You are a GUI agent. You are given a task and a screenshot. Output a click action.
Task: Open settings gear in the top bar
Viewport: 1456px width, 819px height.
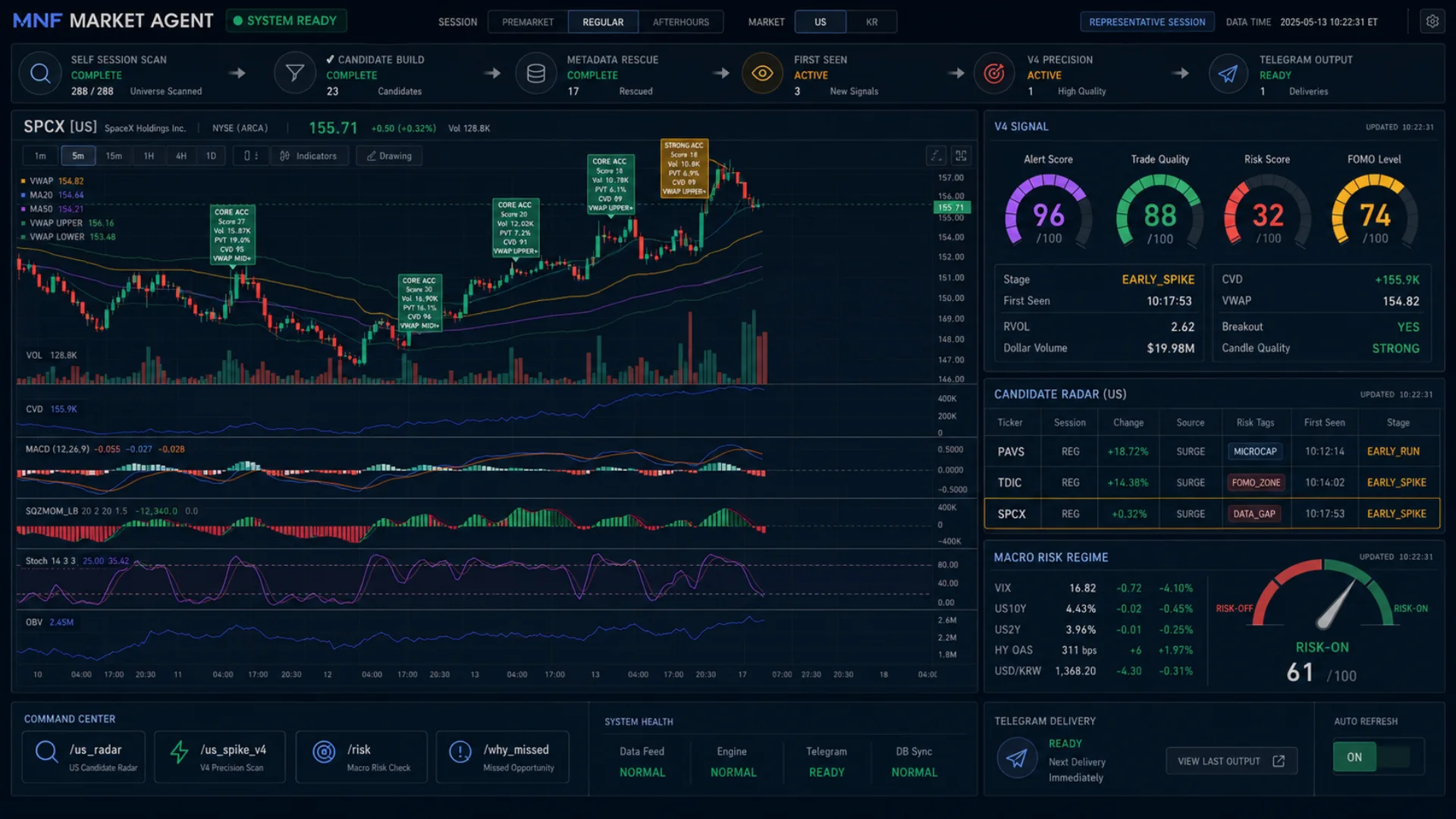1432,21
